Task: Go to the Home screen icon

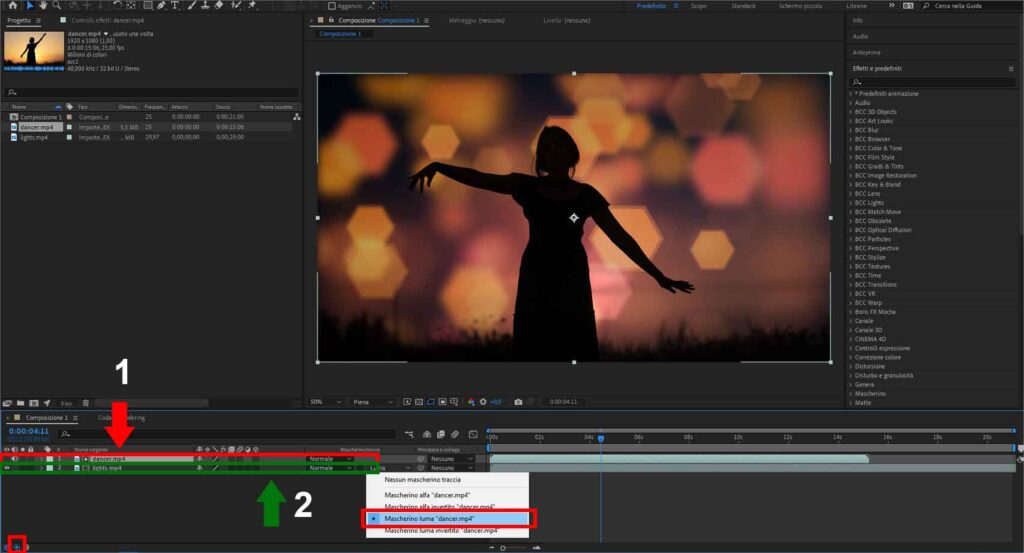Action: [x=12, y=5]
